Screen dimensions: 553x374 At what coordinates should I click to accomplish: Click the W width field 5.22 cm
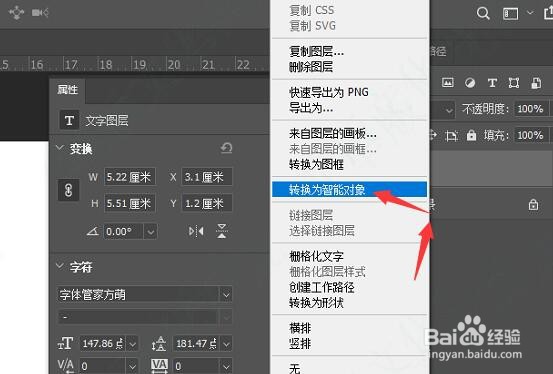coord(130,176)
